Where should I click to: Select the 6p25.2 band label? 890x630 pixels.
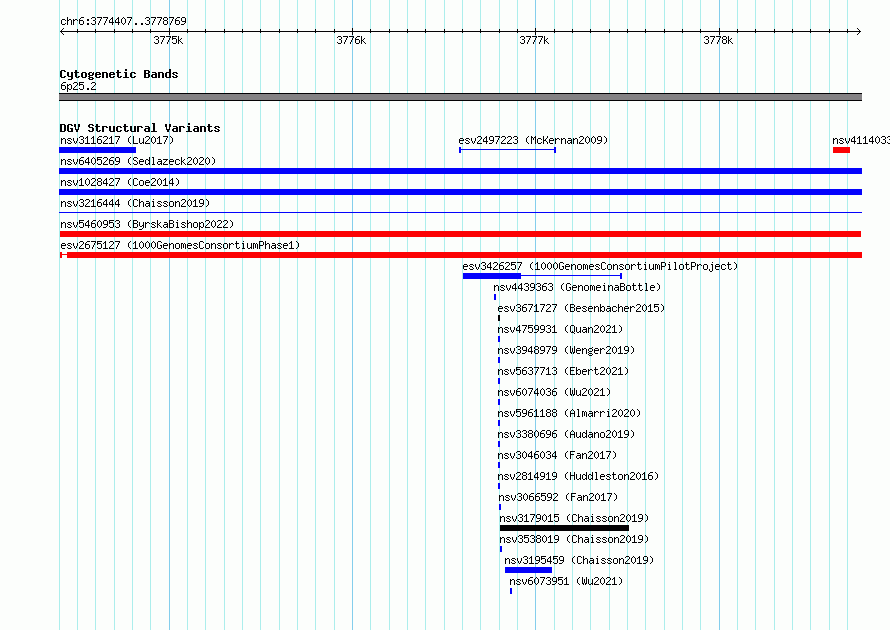(78, 86)
